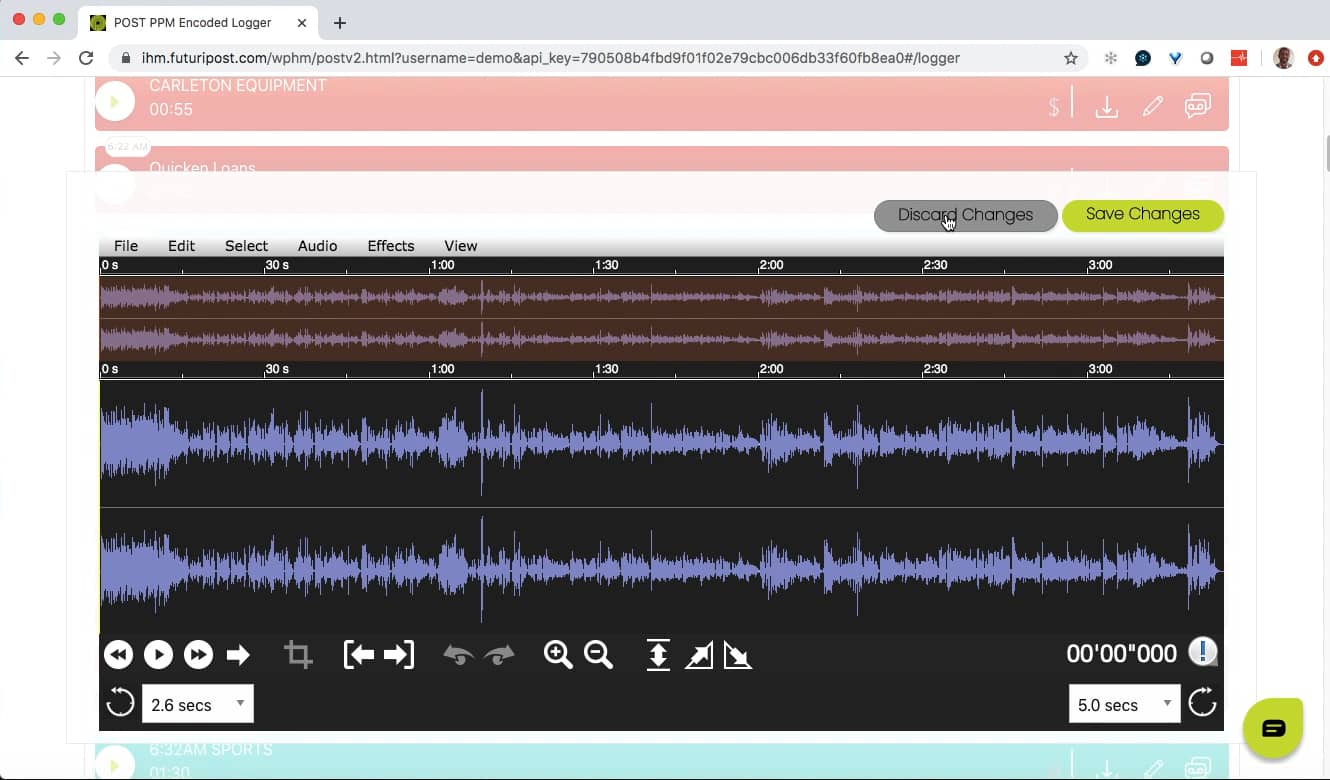Click the dark blue circular extension icon
The image size is (1330, 780).
tap(1143, 58)
